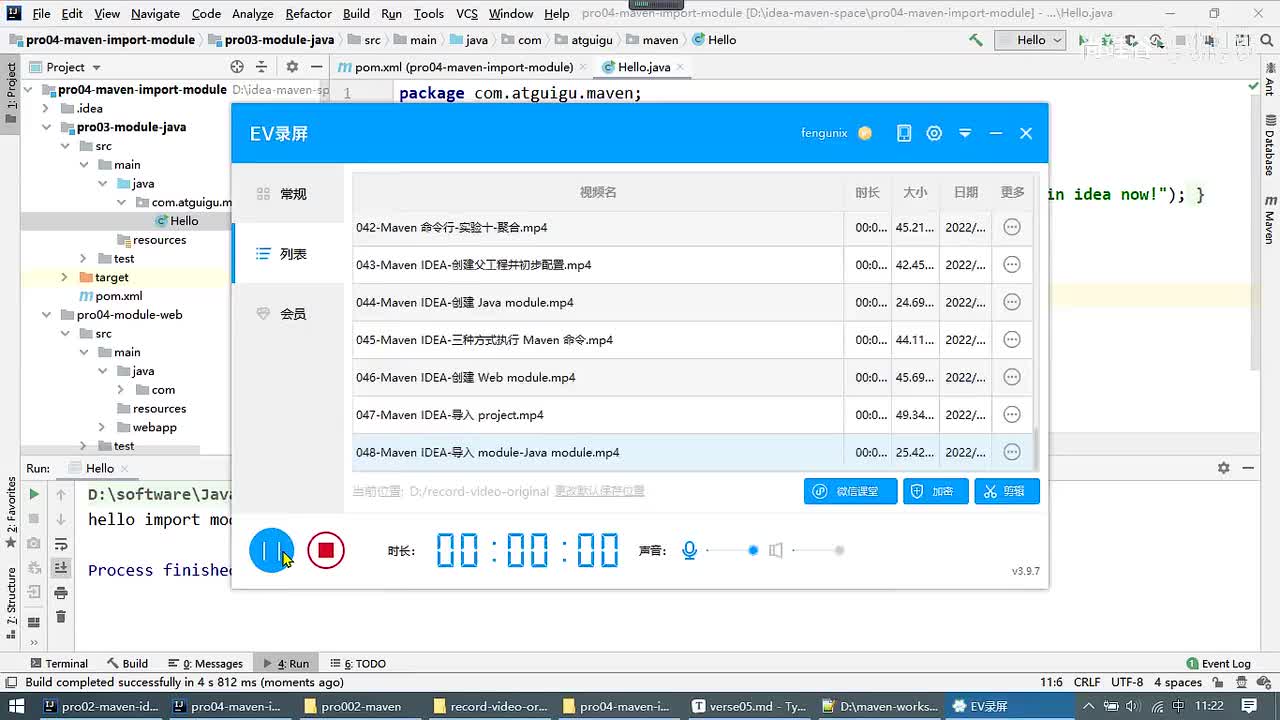Image resolution: width=1280 pixels, height=720 pixels.
Task: Open more options for 043-Maven IDEA video
Action: coord(1012,265)
